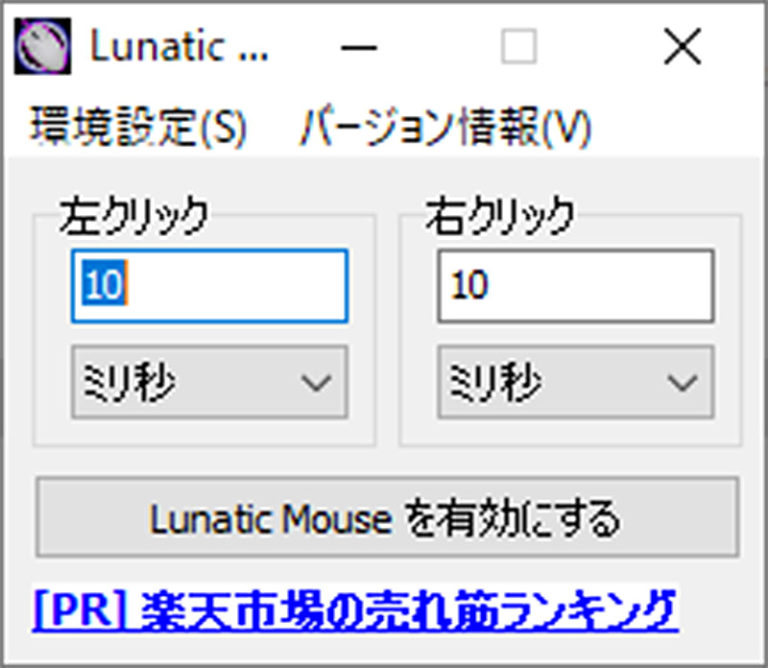This screenshot has width=768, height=668.
Task: Open the 環境設定(S) menu
Action: (138, 127)
